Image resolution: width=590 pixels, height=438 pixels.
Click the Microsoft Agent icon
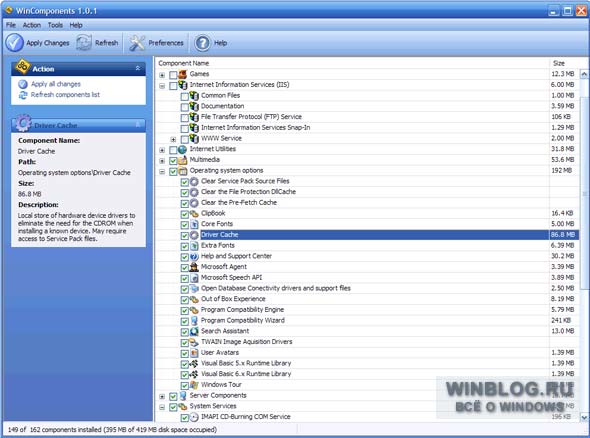tap(194, 267)
